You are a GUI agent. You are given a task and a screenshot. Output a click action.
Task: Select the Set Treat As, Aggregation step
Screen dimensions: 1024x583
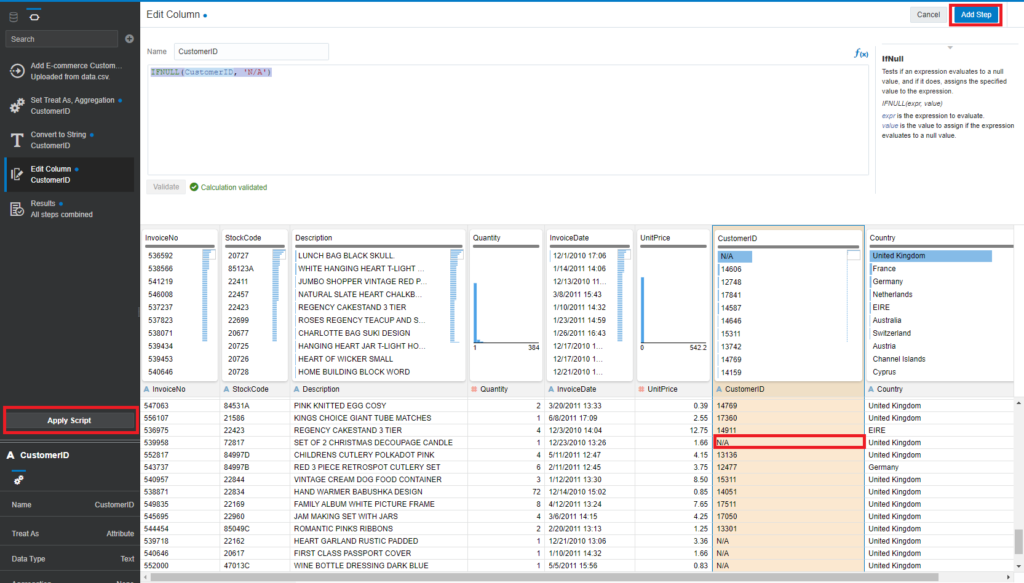coord(69,105)
